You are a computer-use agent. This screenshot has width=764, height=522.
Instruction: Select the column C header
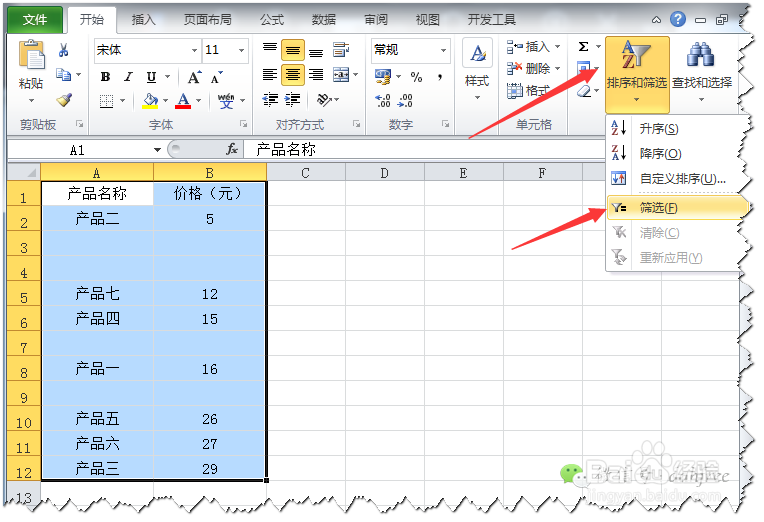[x=306, y=173]
